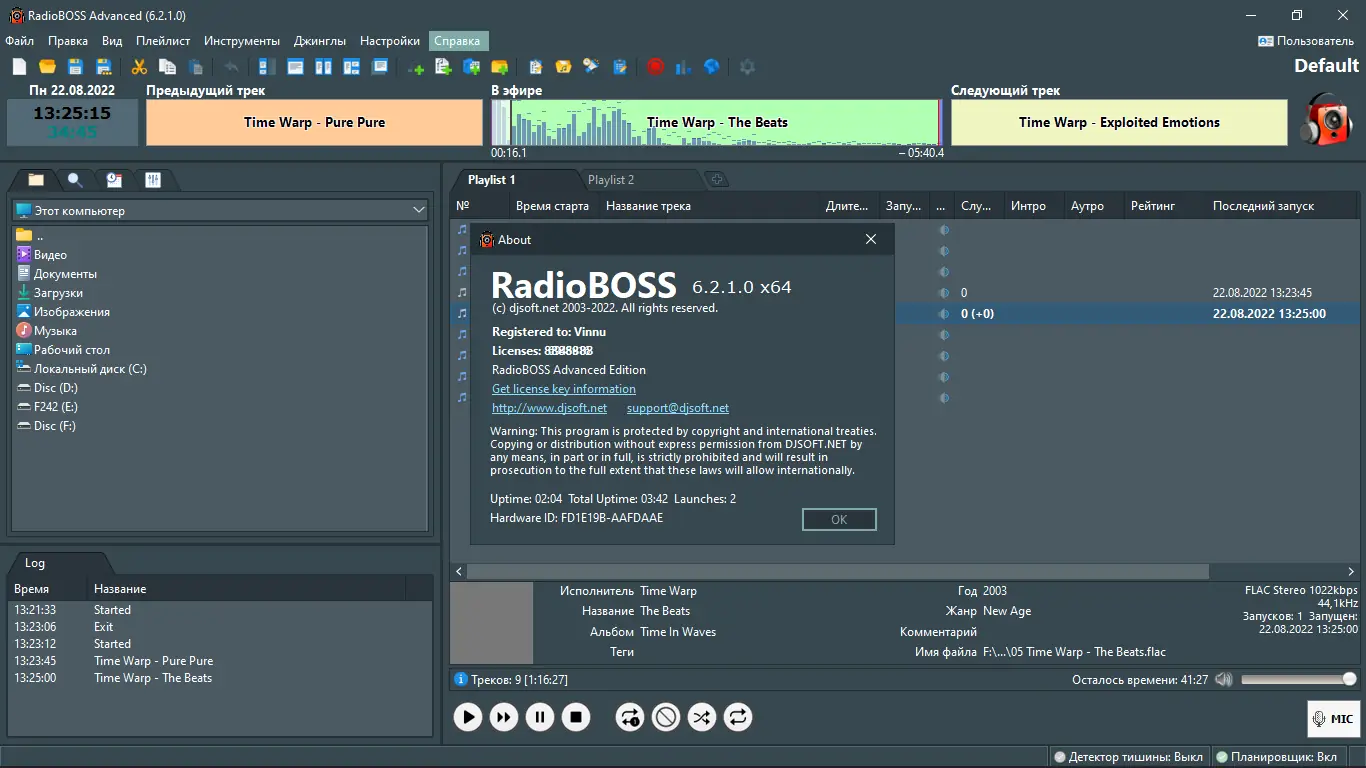
Task: Toggle the MIC microphone button
Action: [x=1333, y=718]
